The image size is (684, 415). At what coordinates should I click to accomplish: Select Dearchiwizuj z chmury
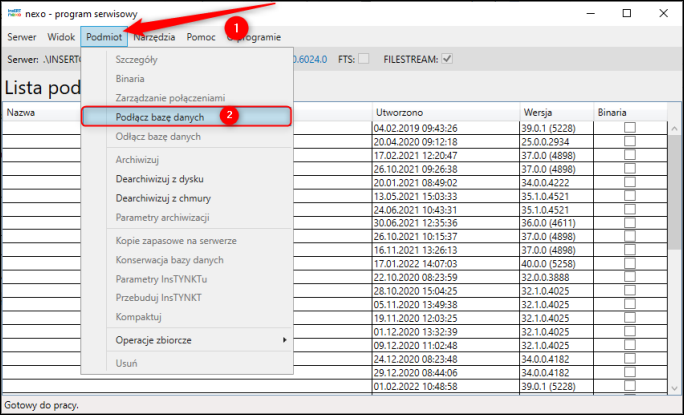(x=186, y=198)
